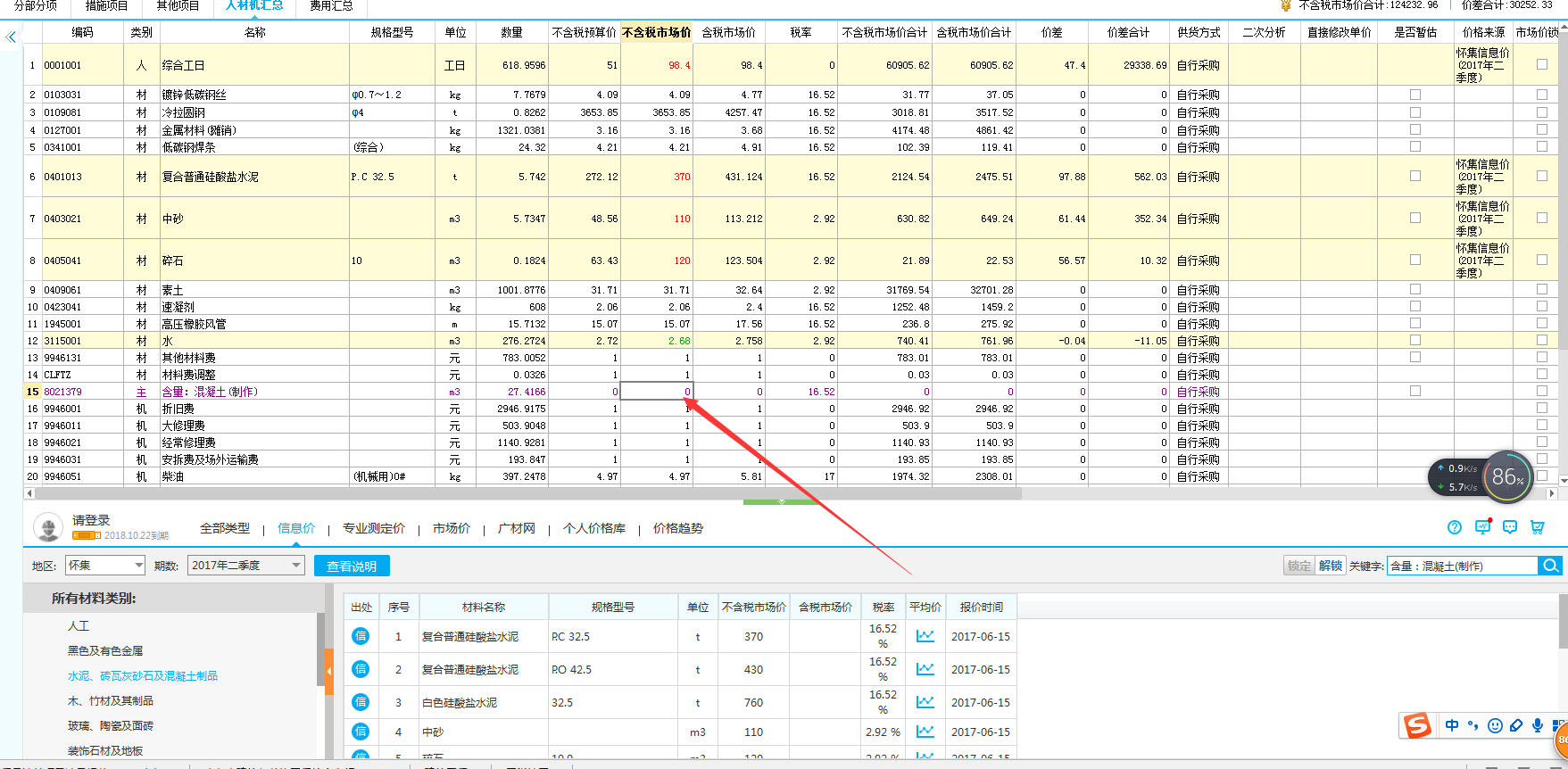Open Sogou emoji smiley icon
Image resolution: width=1568 pixels, height=769 pixels.
point(1495,725)
